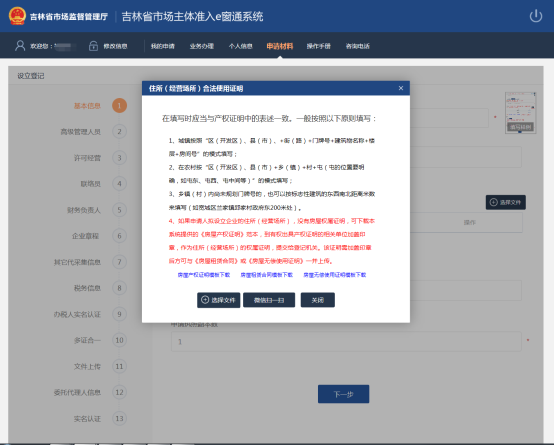Click step circle 5 for 财务负责人
The image size is (554, 445).
(x=119, y=210)
